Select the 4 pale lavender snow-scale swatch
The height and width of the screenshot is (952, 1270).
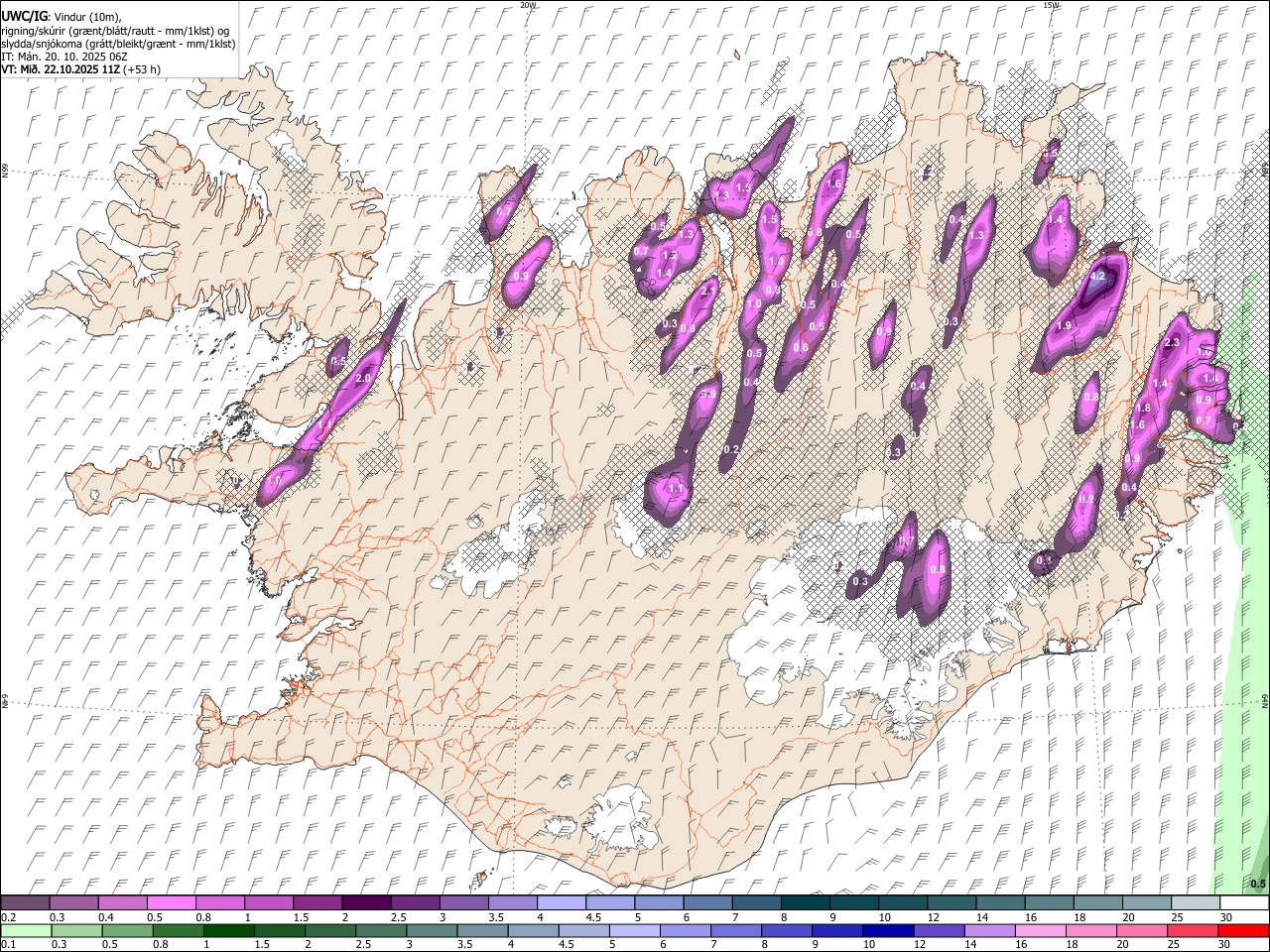pos(561,903)
